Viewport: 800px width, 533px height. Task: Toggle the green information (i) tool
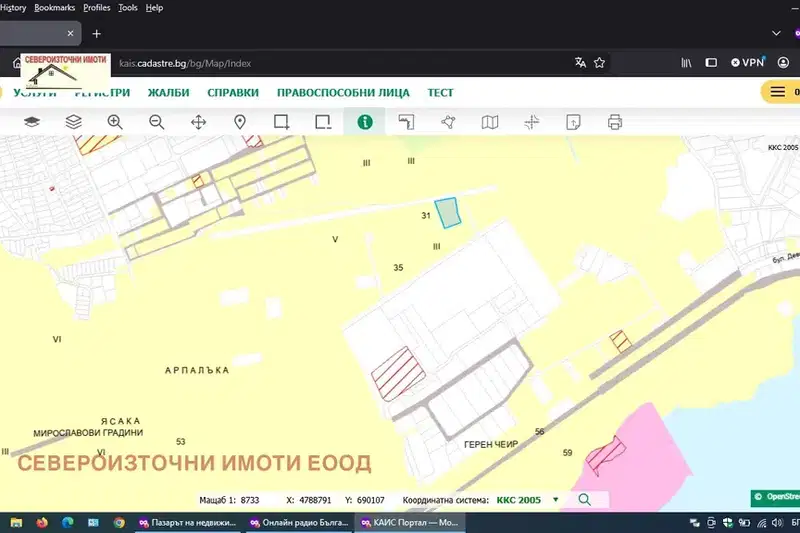365,122
